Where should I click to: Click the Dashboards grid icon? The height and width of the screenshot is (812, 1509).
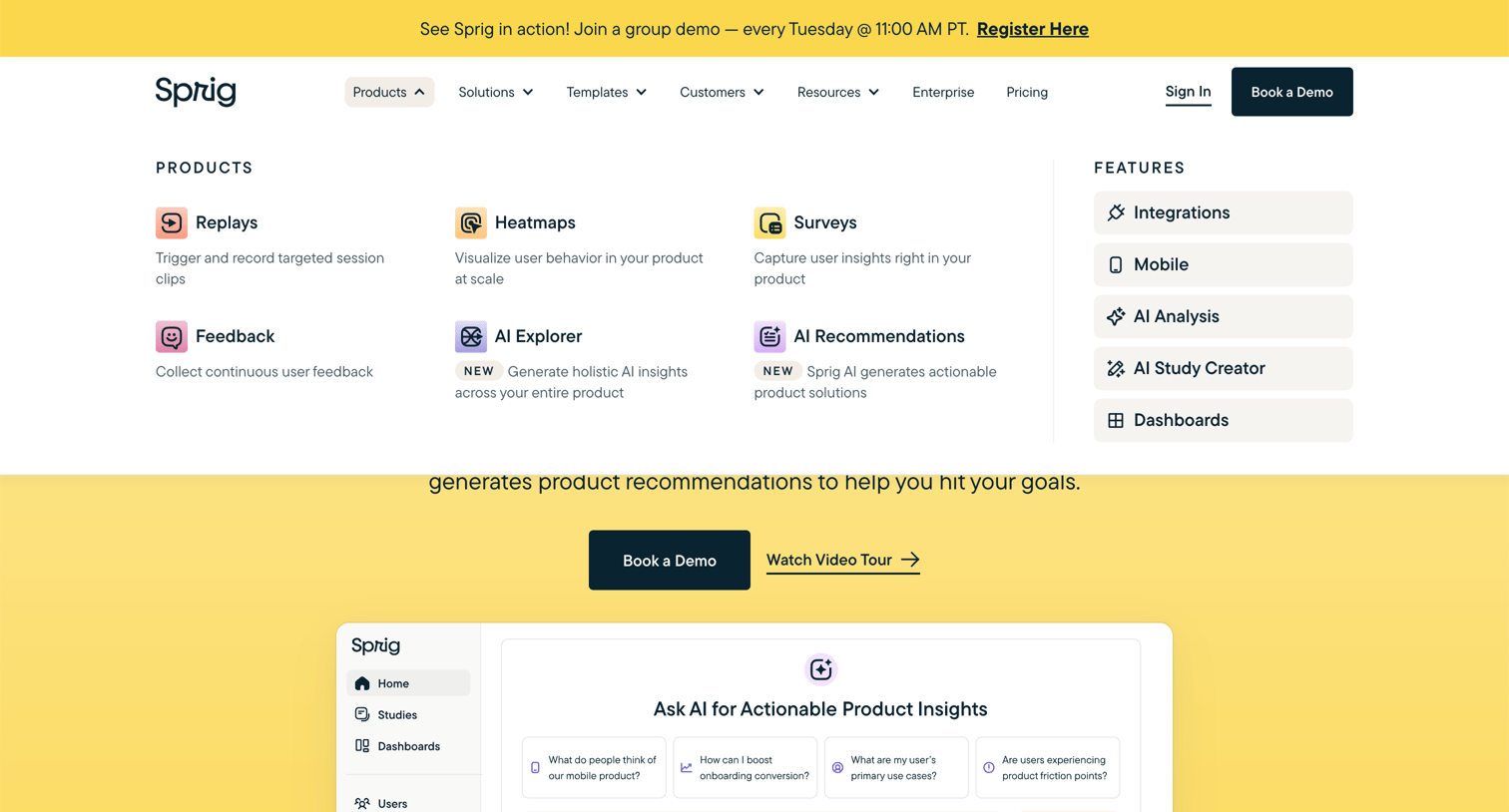pos(1116,420)
